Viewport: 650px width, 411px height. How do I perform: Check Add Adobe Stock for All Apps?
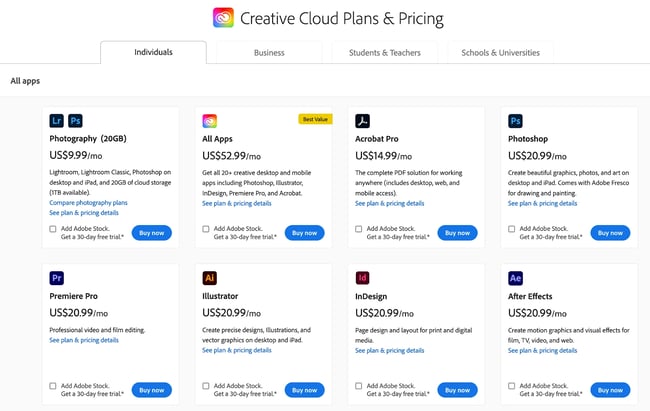click(x=206, y=229)
